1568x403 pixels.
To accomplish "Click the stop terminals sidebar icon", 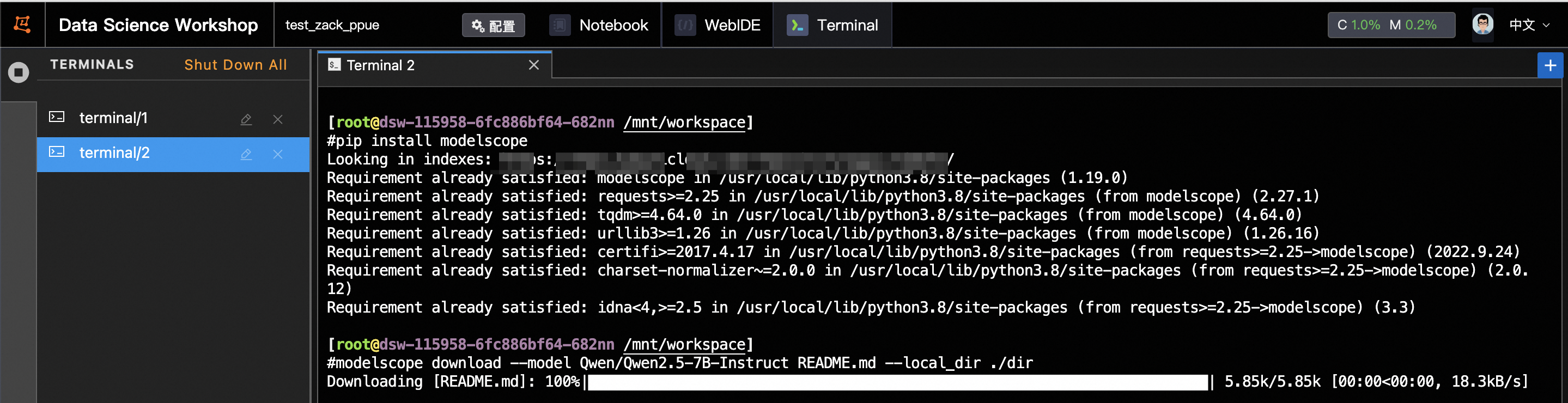I will click(19, 72).
